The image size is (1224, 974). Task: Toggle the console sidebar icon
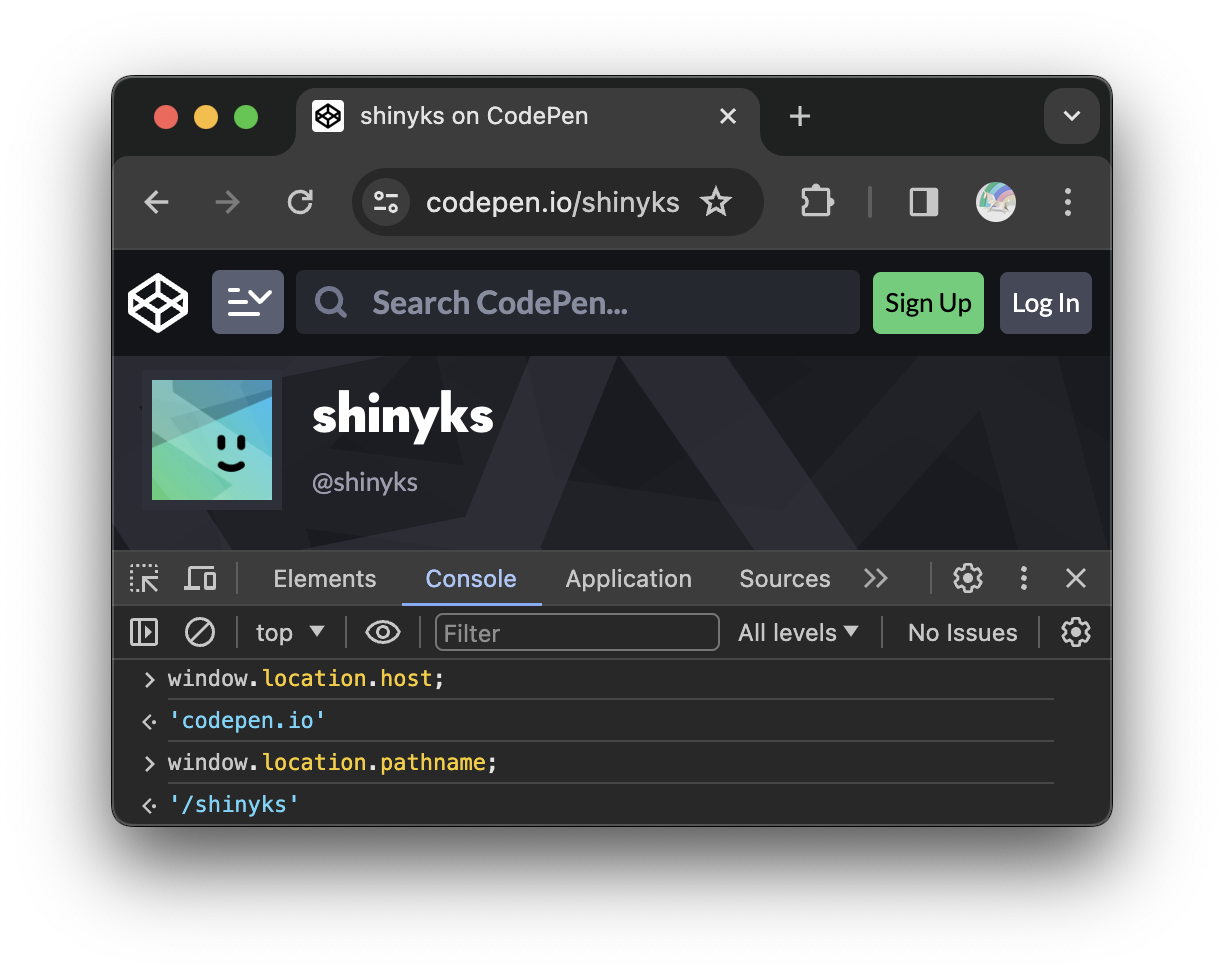144,632
